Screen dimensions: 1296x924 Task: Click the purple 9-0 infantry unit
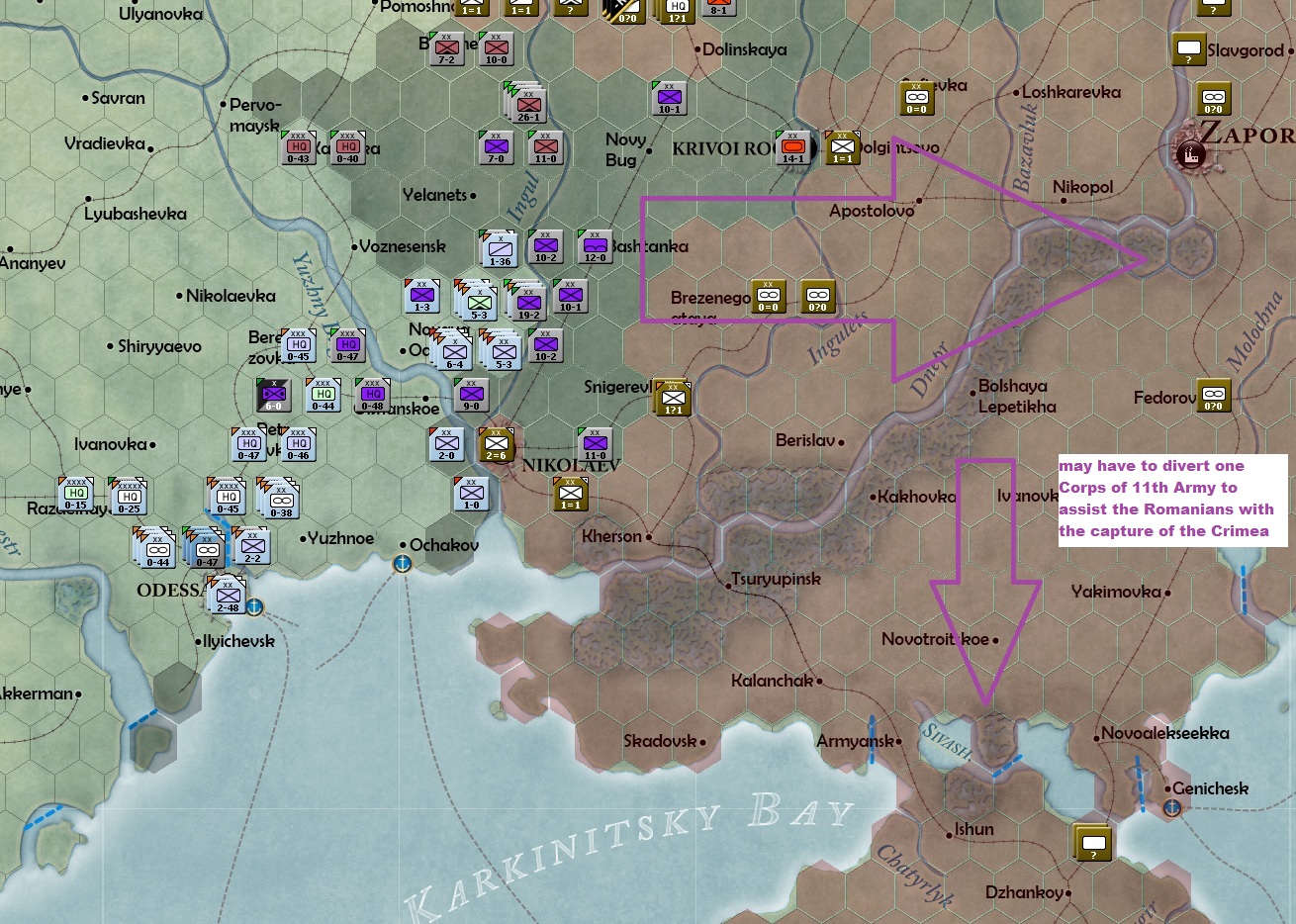472,395
